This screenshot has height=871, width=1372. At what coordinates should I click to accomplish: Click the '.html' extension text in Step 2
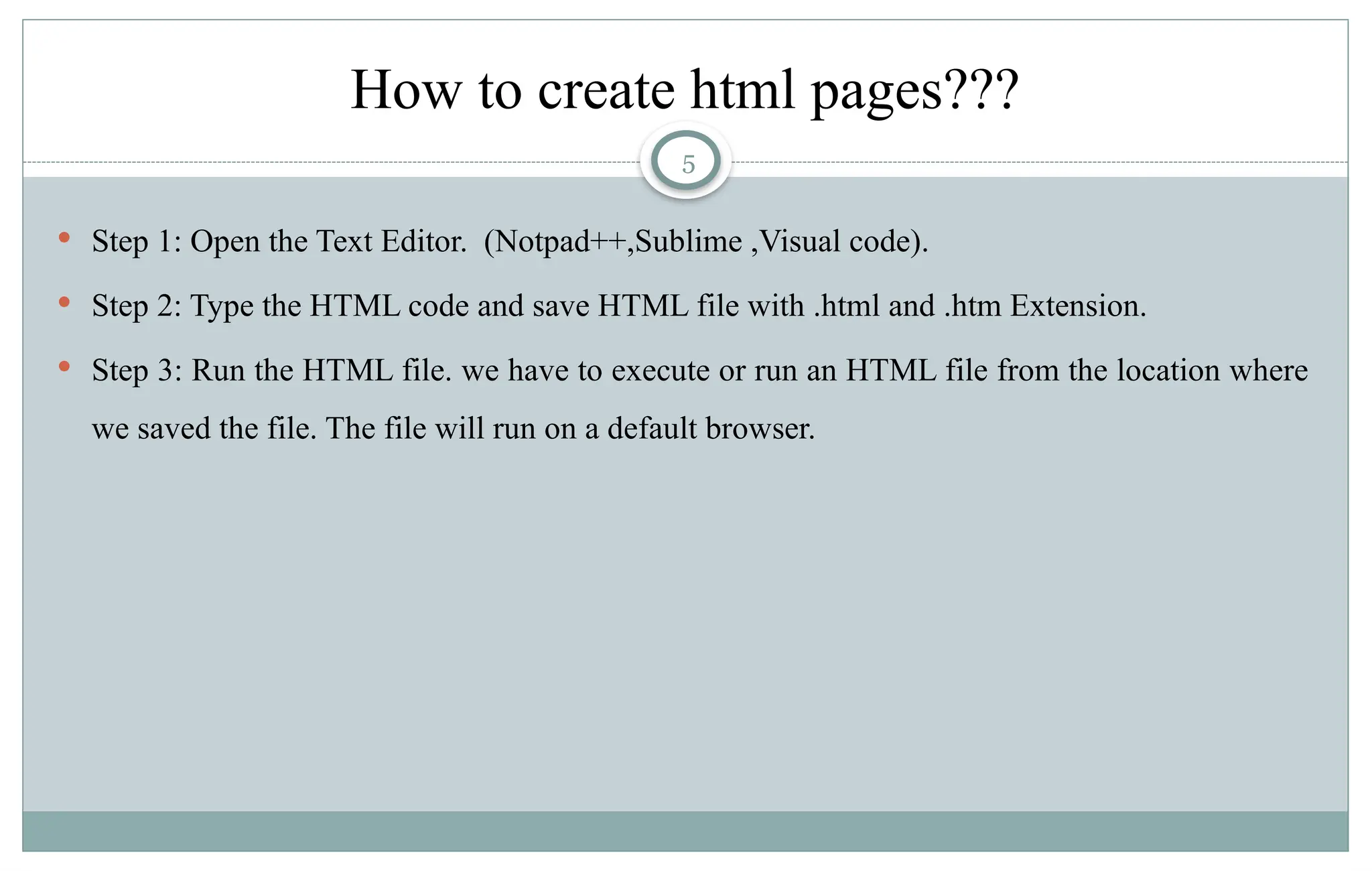[x=846, y=306]
